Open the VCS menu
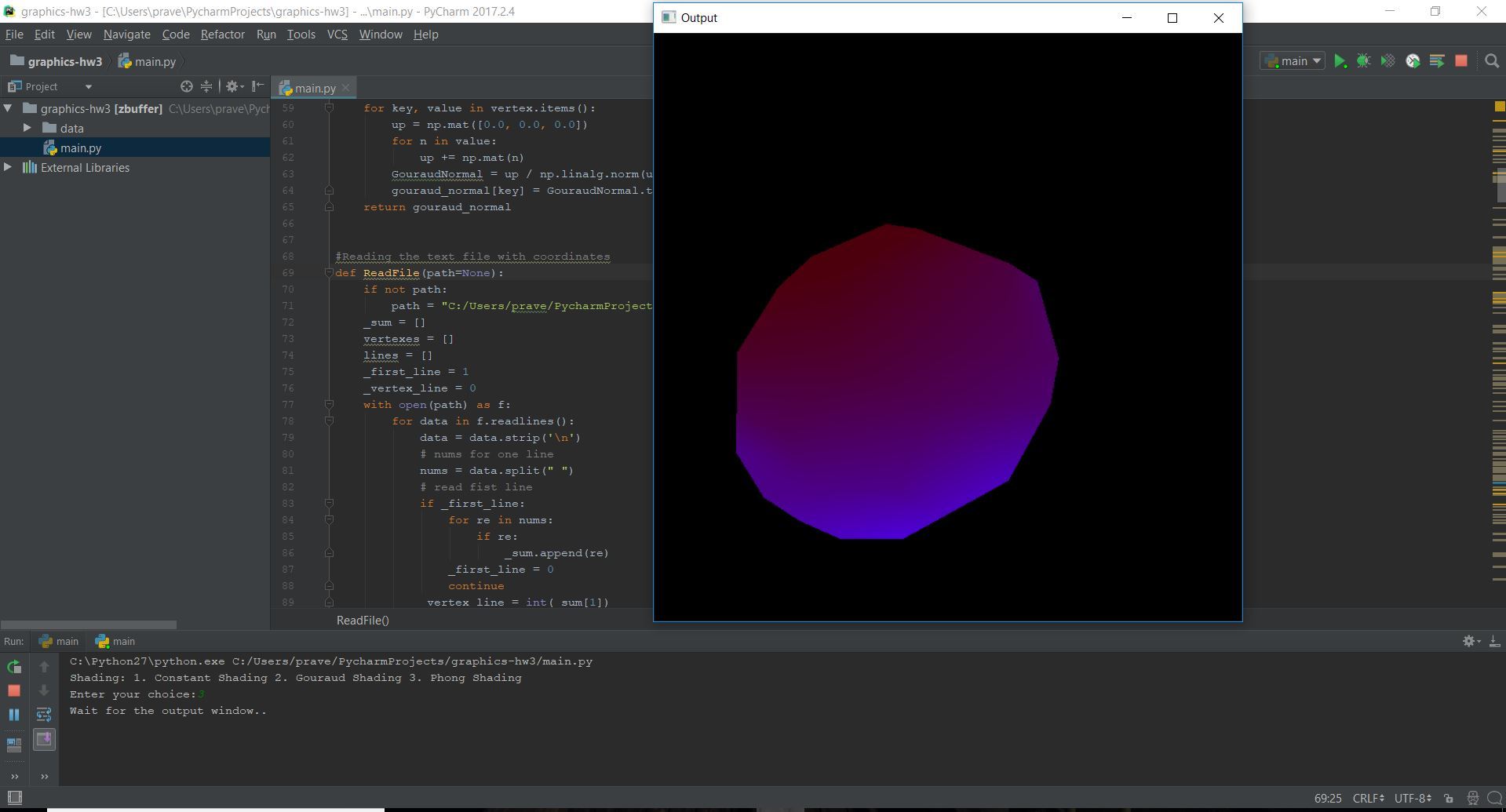The width and height of the screenshot is (1506, 812). [x=337, y=35]
